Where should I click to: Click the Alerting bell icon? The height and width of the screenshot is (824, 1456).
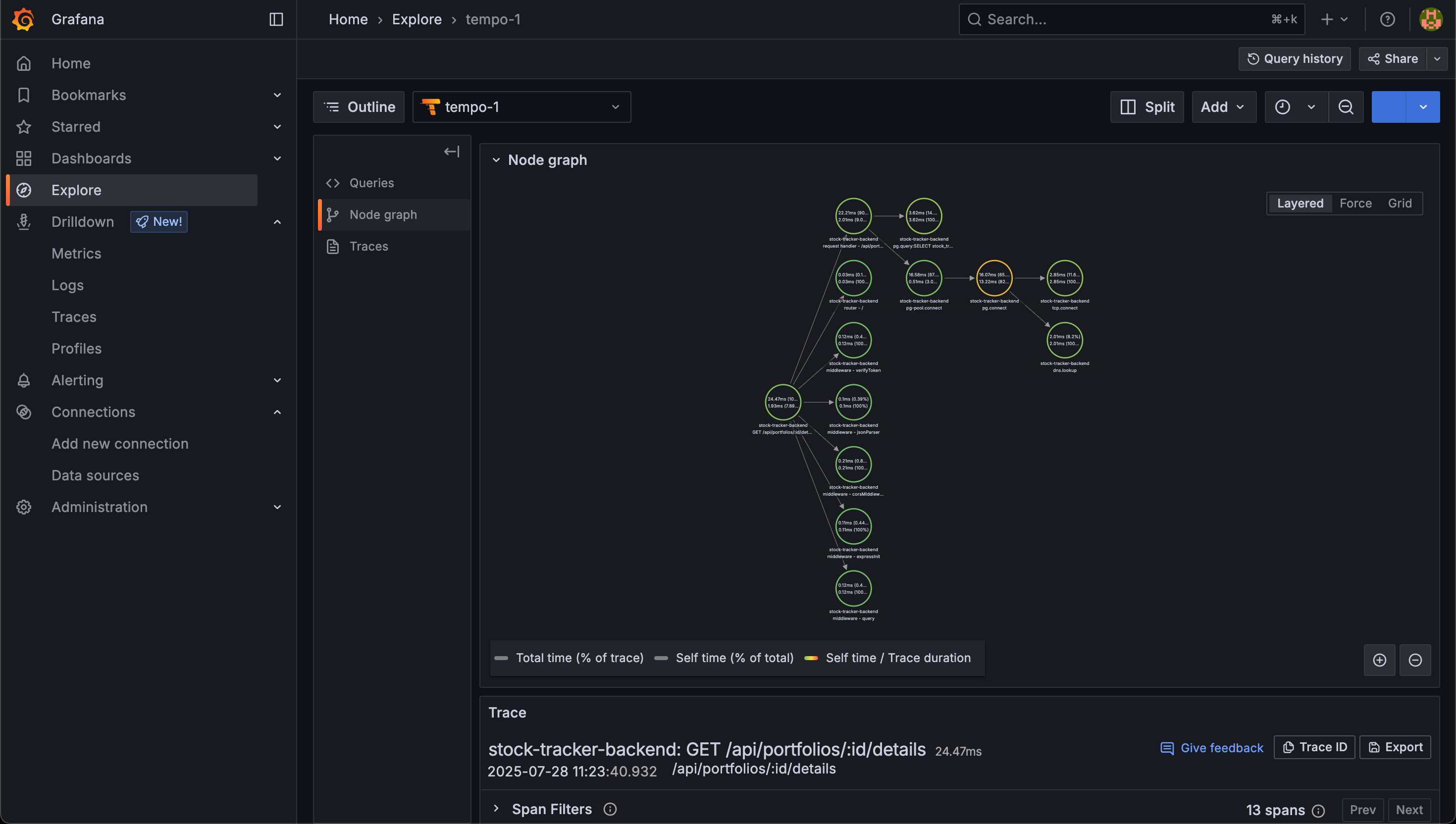tap(23, 380)
